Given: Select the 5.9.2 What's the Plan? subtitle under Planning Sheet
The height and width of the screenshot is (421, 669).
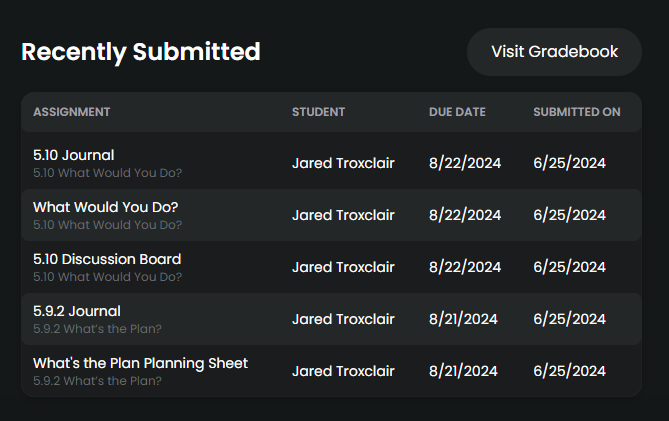Looking at the screenshot, I should tap(97, 381).
